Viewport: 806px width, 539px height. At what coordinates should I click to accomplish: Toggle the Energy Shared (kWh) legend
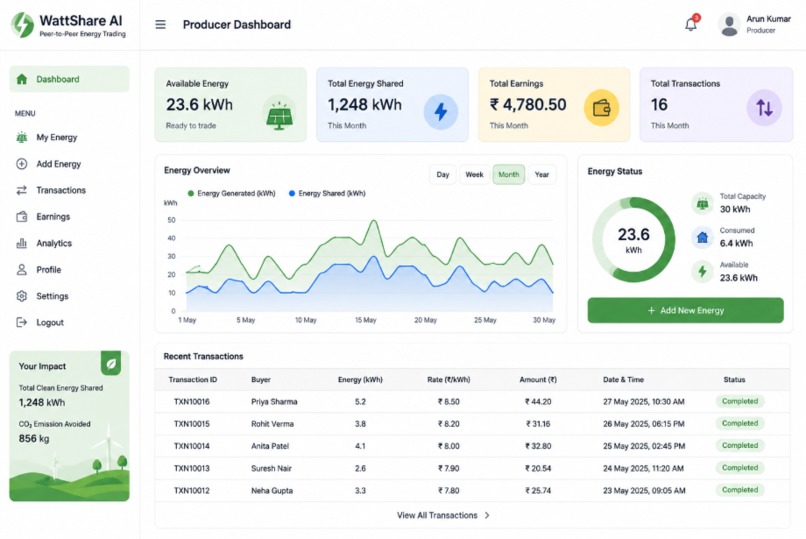point(327,193)
